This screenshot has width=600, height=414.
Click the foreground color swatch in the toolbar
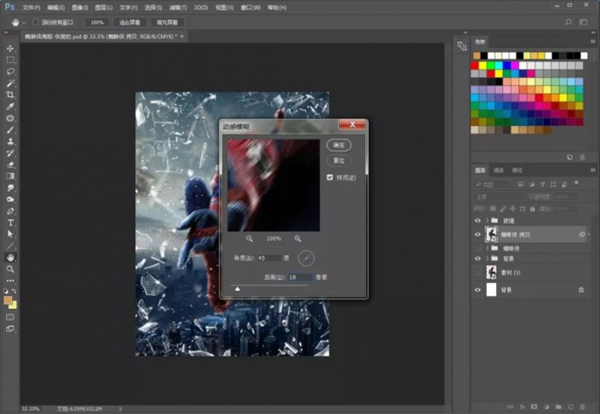click(x=9, y=297)
